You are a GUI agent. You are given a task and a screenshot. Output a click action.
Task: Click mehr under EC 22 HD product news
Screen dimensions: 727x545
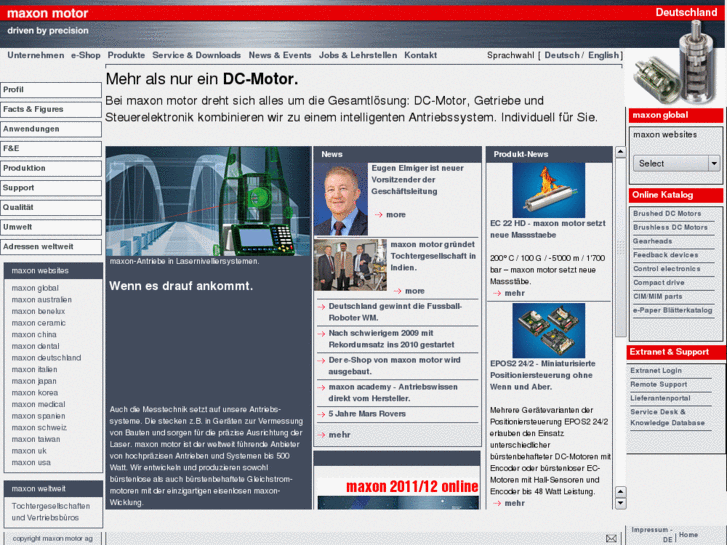click(x=515, y=293)
